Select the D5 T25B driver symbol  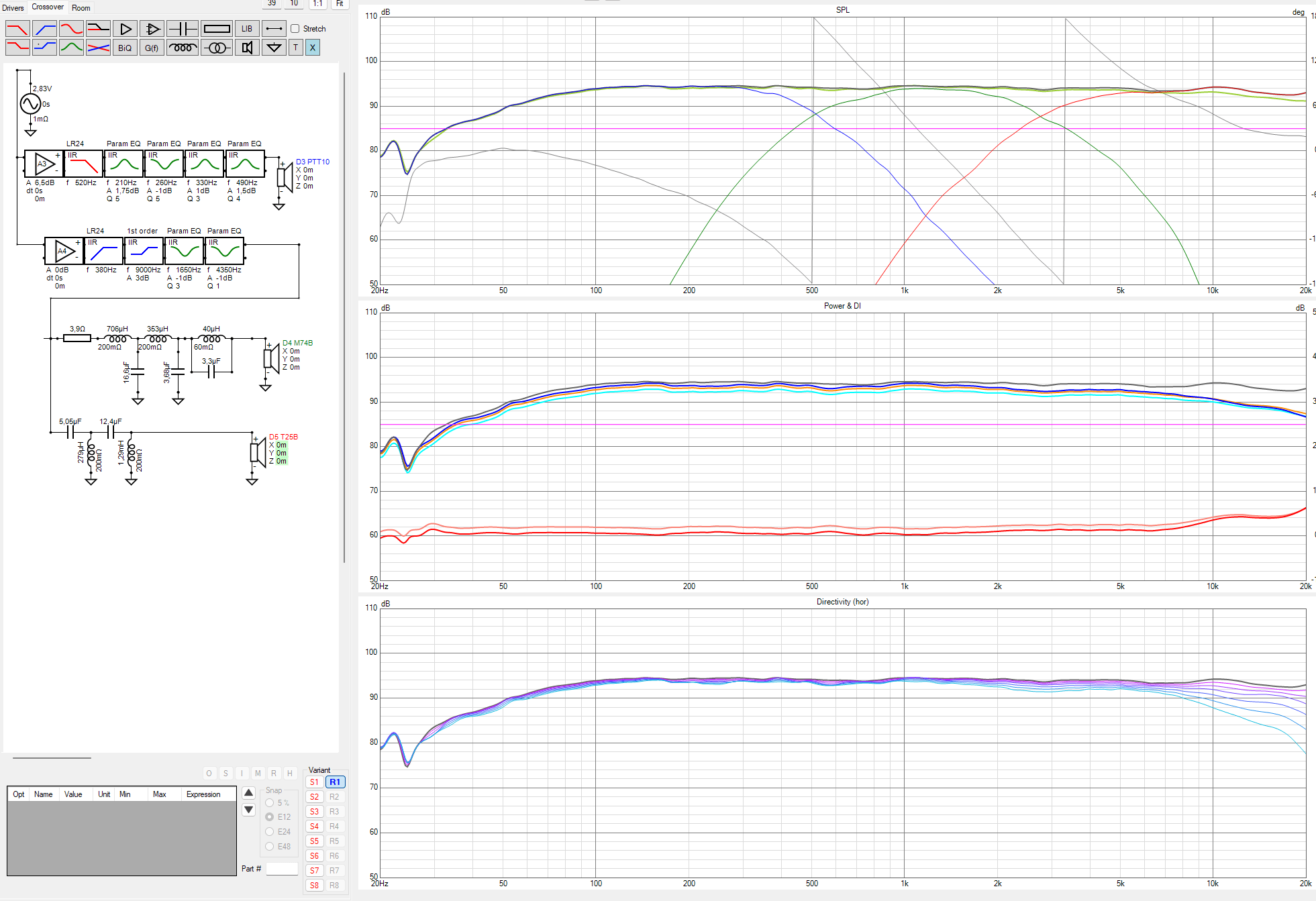[x=258, y=453]
